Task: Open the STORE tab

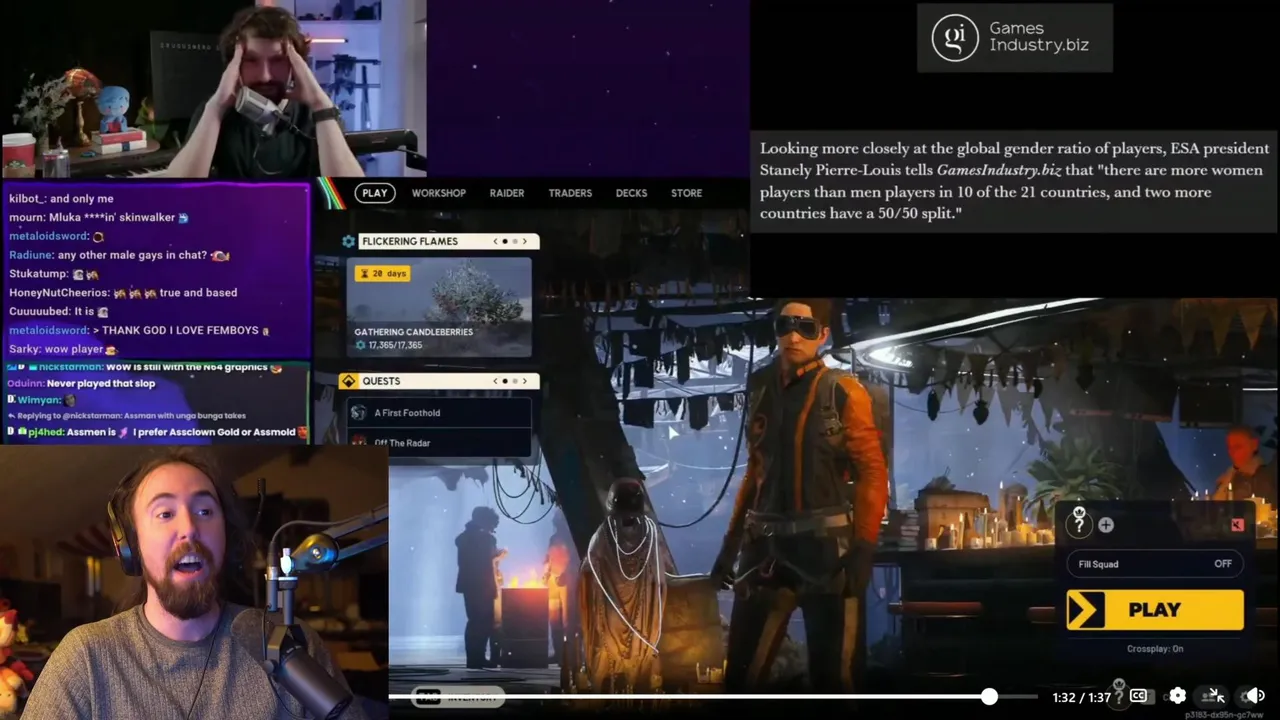Action: coord(686,193)
